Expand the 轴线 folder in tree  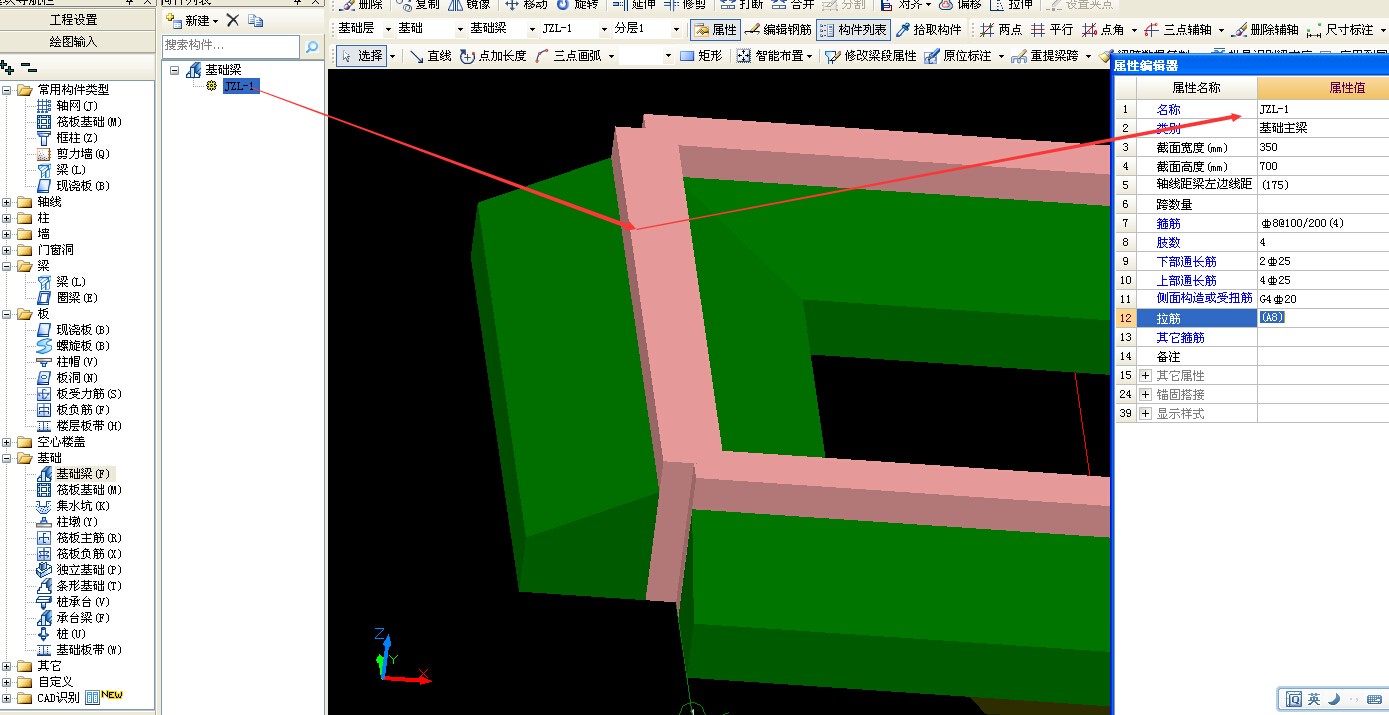8,202
